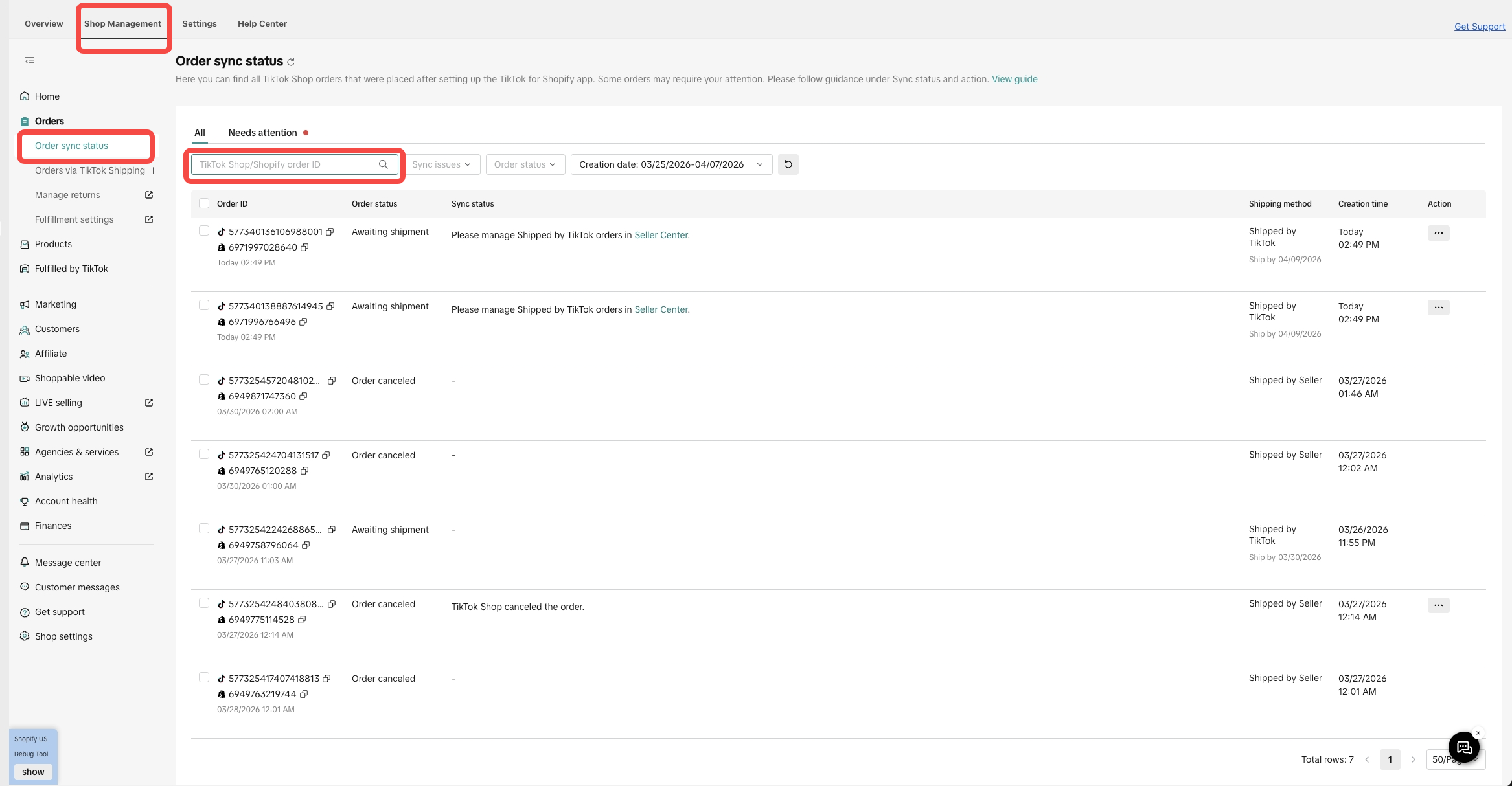Open Order sync status in sidebar
The image size is (1512, 786).
[72, 146]
